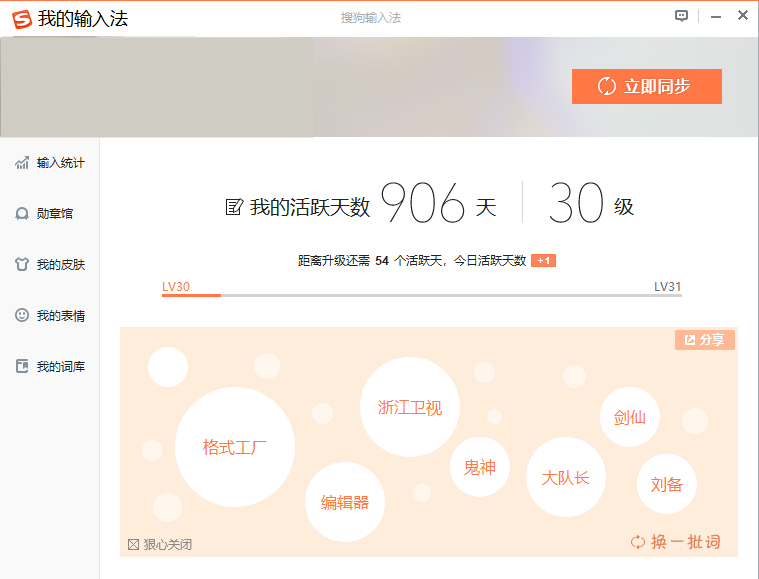Open 勋章馆 in the sidebar
The width and height of the screenshot is (759, 579).
44,213
